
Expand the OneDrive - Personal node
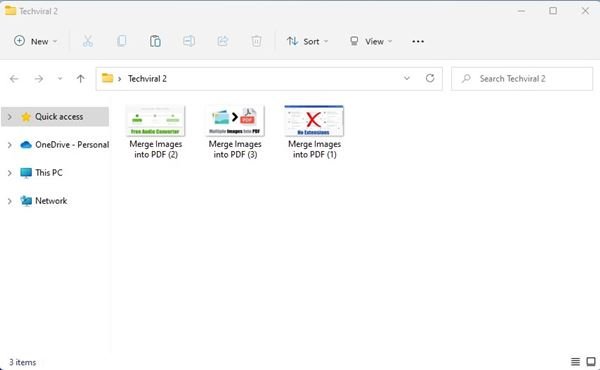(10, 145)
